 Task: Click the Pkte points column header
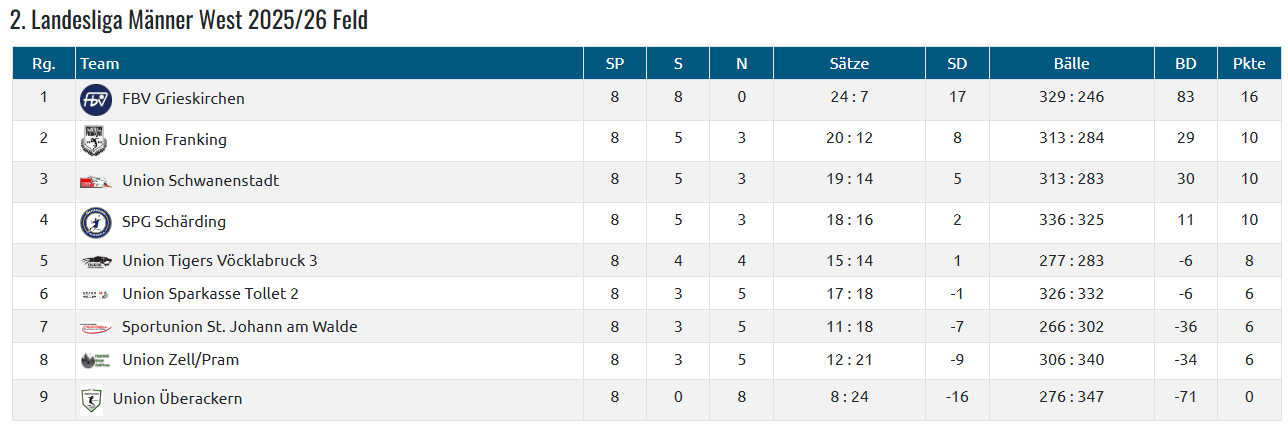coord(1249,64)
